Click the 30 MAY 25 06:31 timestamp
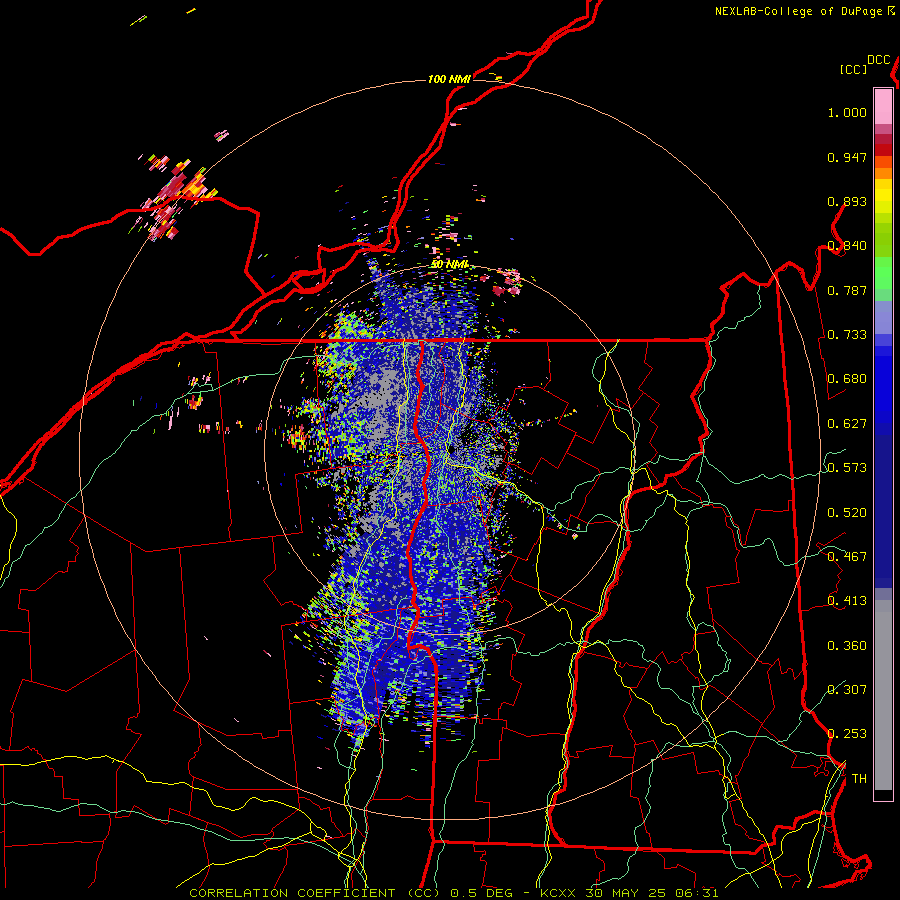This screenshot has height=900, width=900. 651,893
